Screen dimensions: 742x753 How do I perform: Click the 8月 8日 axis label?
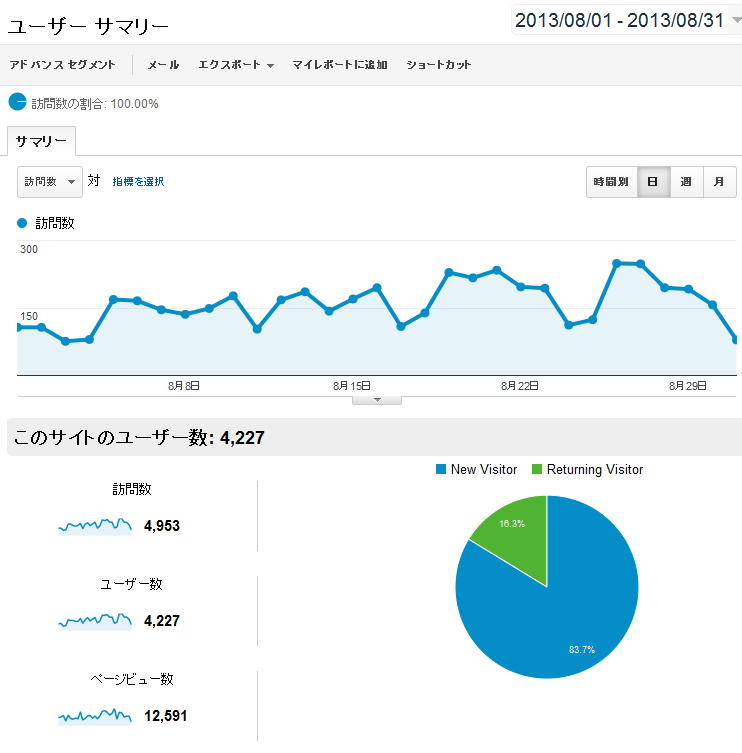183,386
